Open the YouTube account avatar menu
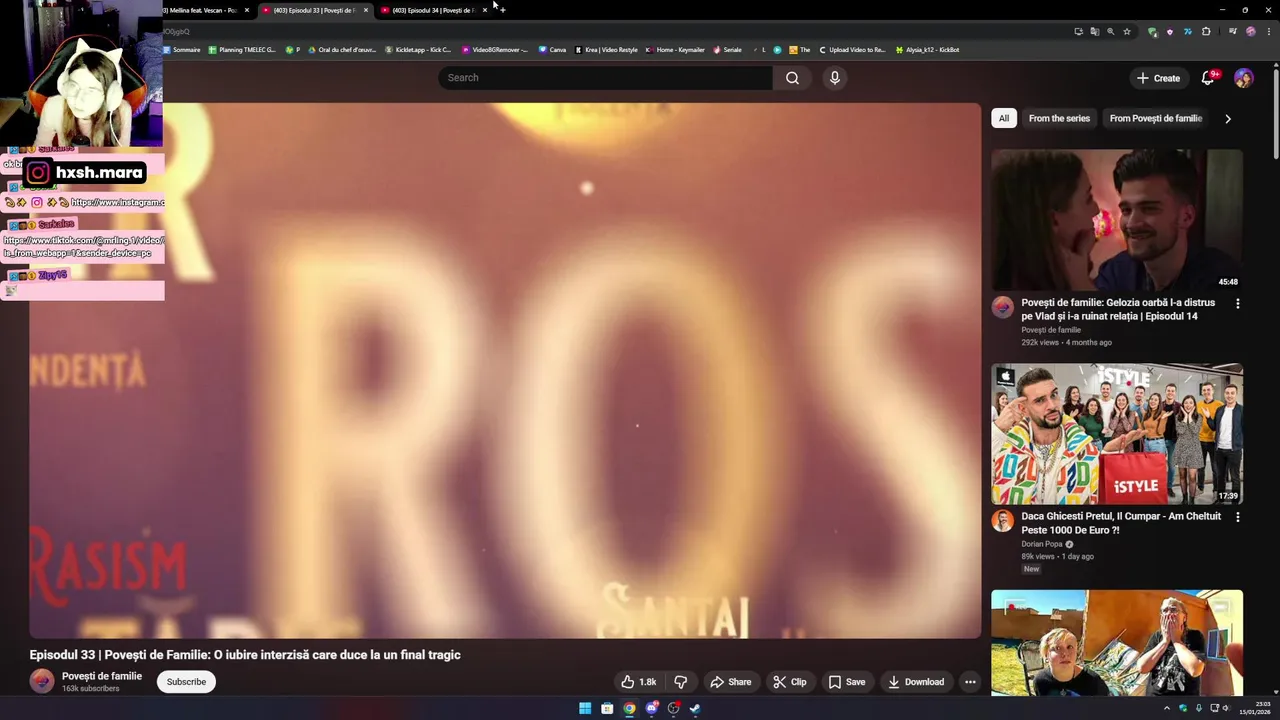 tap(1243, 78)
